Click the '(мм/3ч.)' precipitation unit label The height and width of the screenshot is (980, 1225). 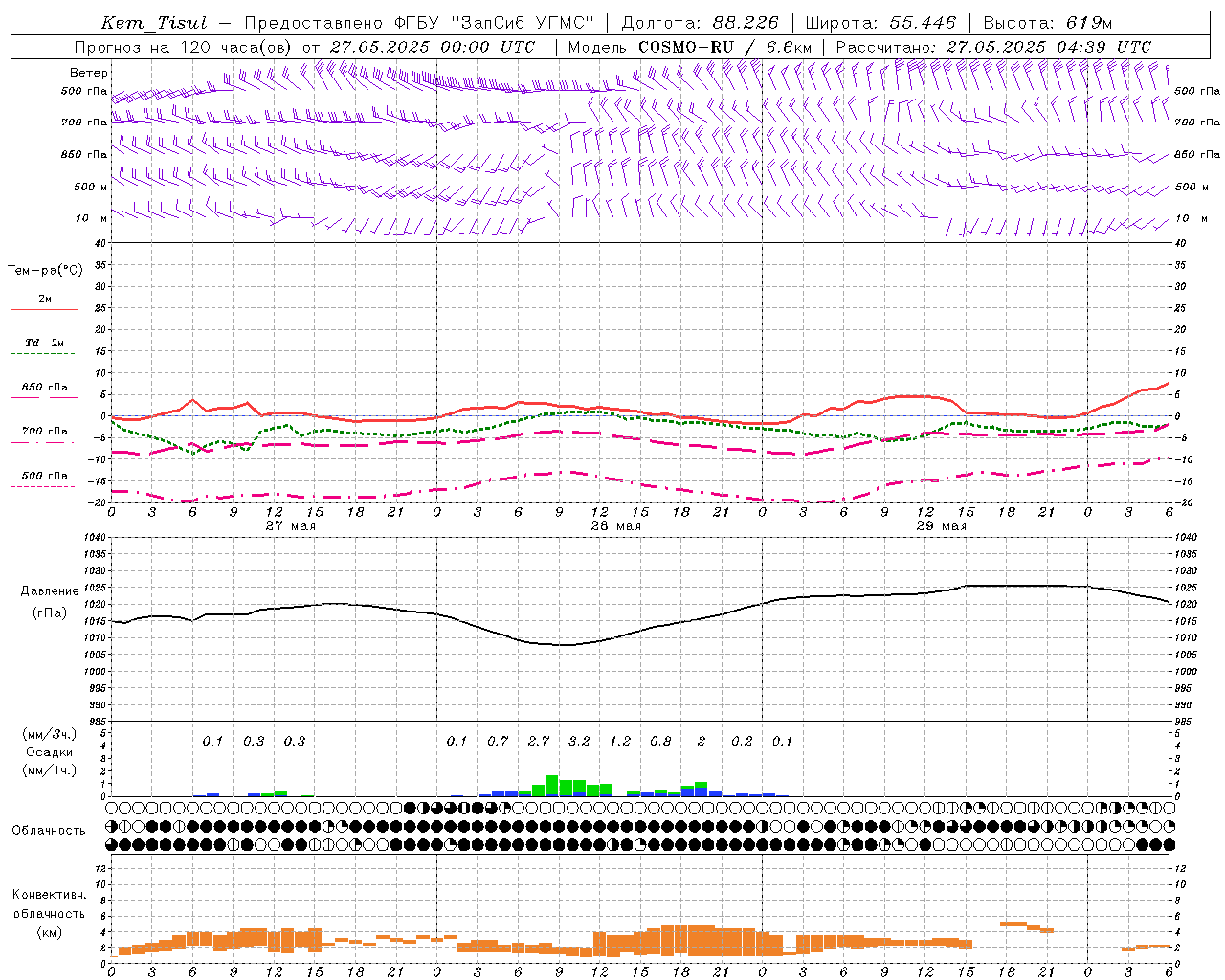click(x=50, y=734)
